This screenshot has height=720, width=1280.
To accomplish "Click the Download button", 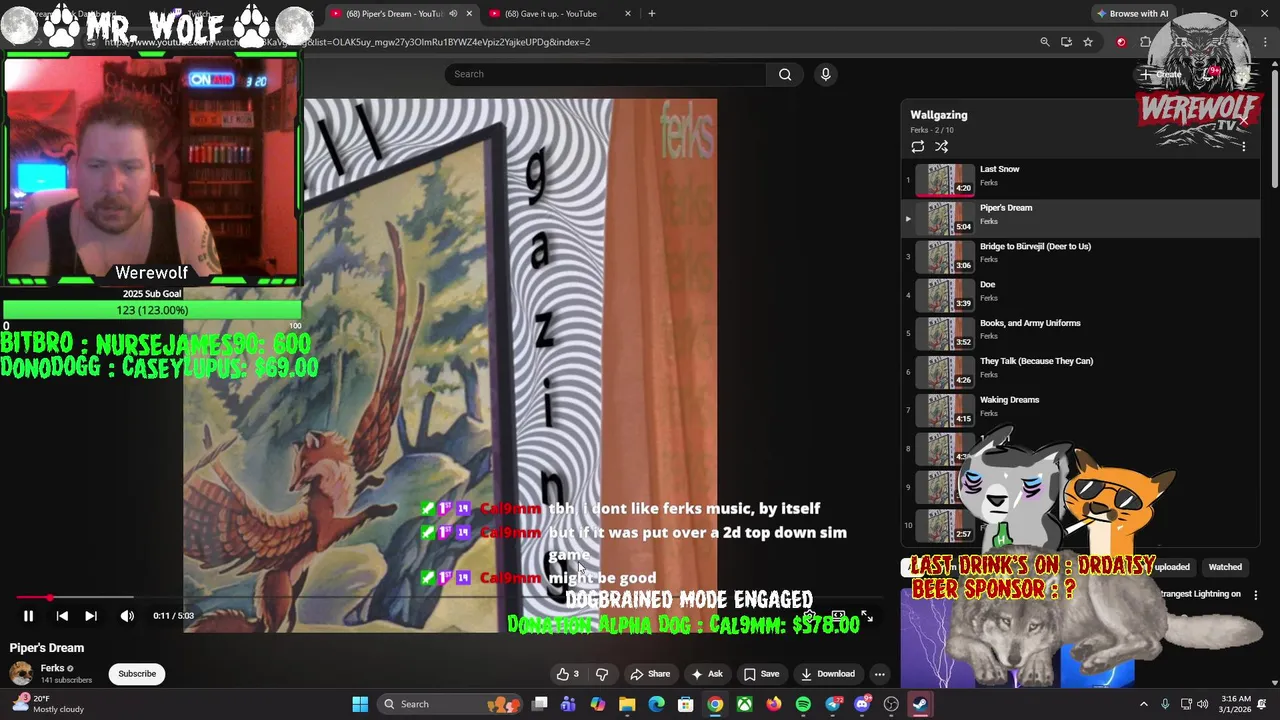I will click(x=828, y=674).
